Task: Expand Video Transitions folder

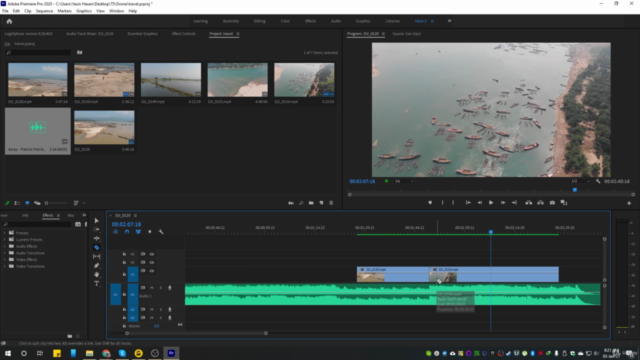Action: (5, 266)
